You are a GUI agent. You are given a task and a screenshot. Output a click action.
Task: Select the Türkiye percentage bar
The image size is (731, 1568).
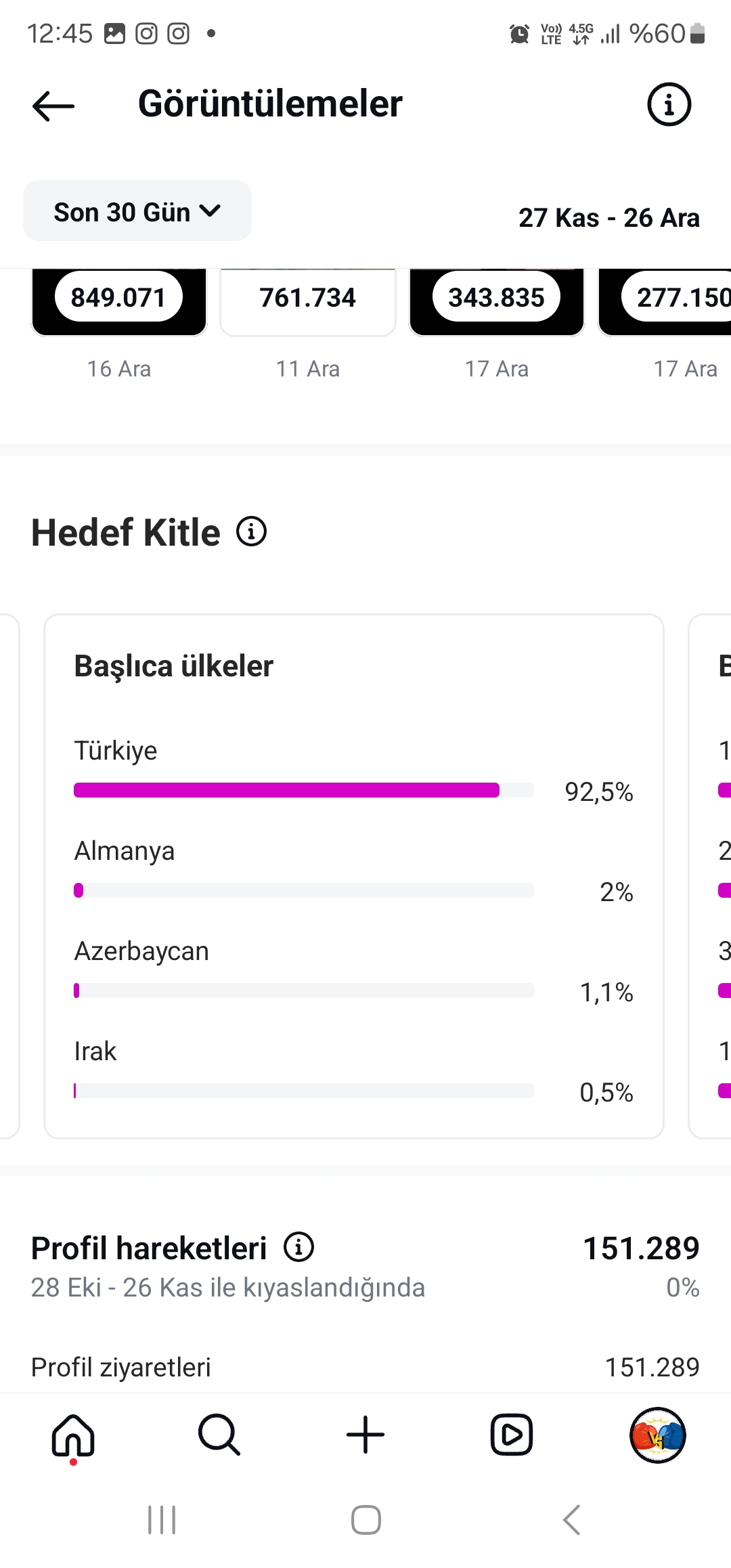(x=303, y=790)
